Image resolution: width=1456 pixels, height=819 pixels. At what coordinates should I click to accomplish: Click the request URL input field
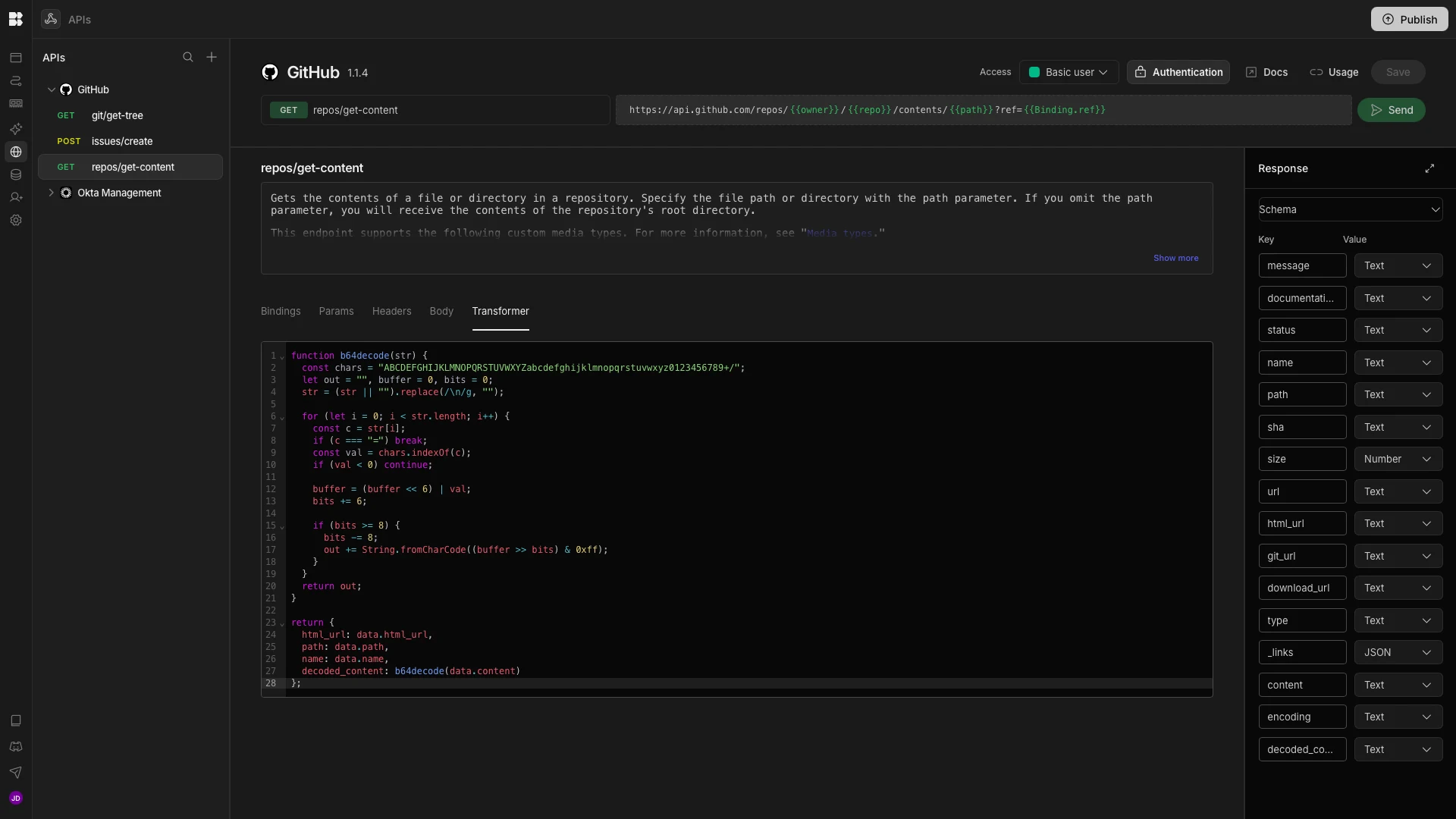(983, 110)
